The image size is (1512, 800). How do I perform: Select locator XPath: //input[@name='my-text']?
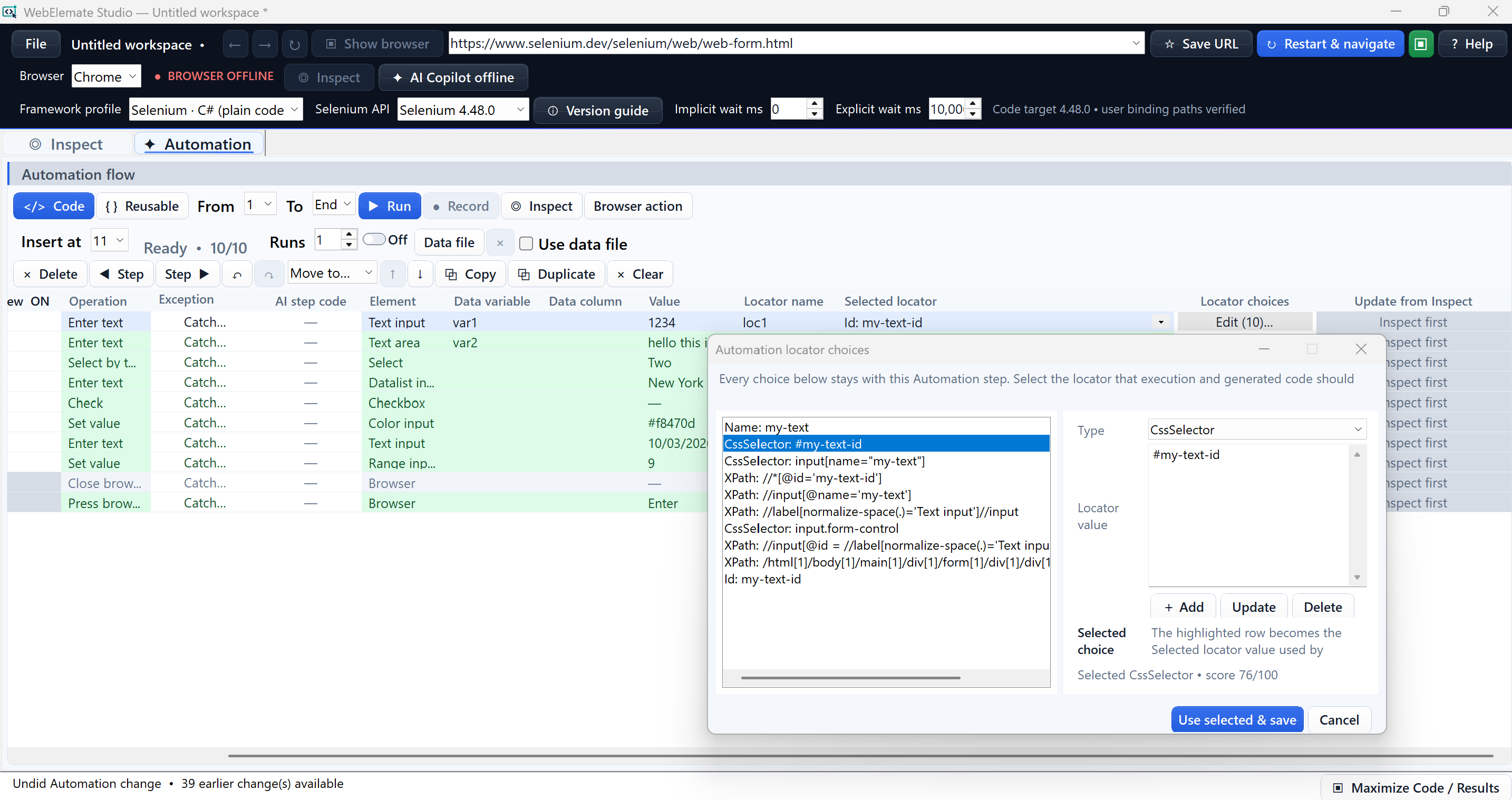pos(886,495)
